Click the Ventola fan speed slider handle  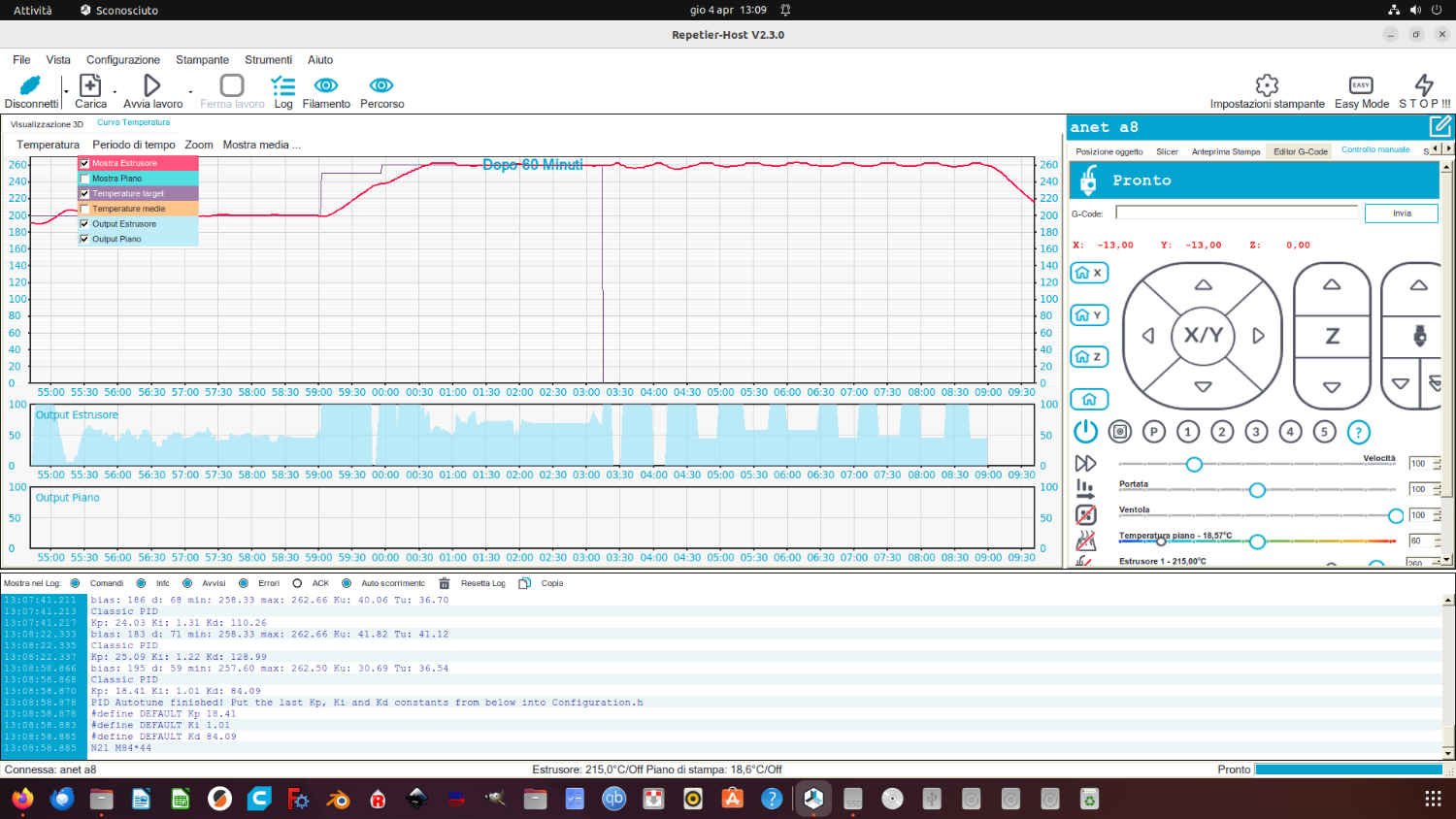1395,515
